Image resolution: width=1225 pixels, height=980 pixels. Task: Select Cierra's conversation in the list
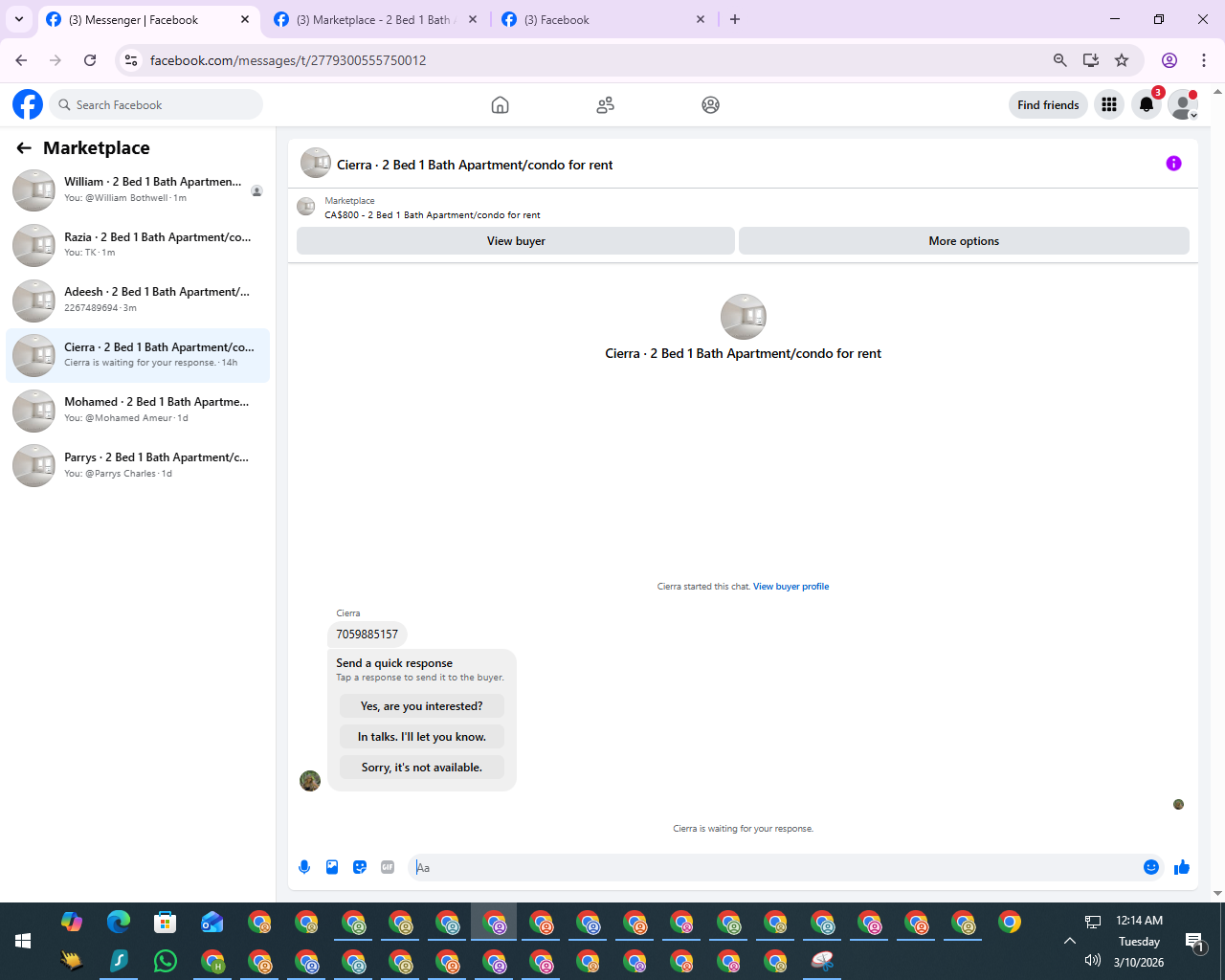138,355
